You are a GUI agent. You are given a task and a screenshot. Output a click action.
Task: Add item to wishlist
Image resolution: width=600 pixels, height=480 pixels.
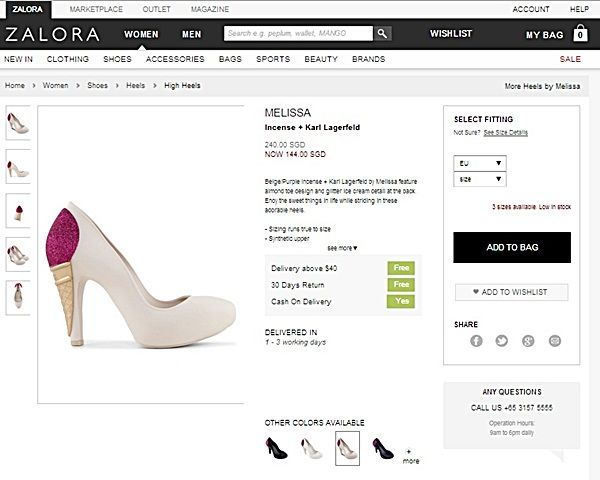[x=512, y=292]
